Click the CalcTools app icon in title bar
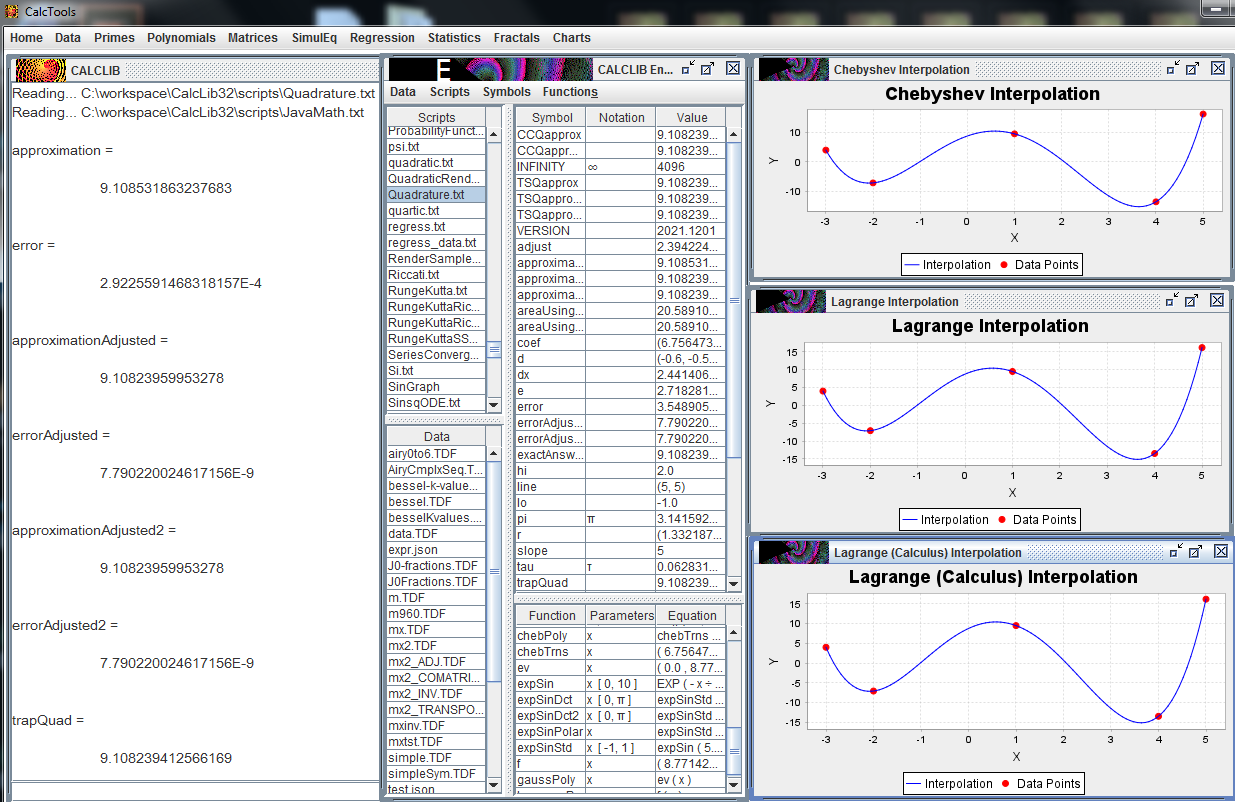Image resolution: width=1235 pixels, height=802 pixels. pos(12,12)
